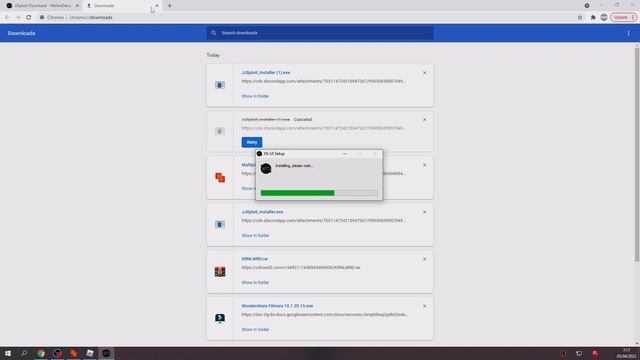This screenshot has height=360, width=640.
Task: Bookmark this page with the star
Action: click(580, 18)
